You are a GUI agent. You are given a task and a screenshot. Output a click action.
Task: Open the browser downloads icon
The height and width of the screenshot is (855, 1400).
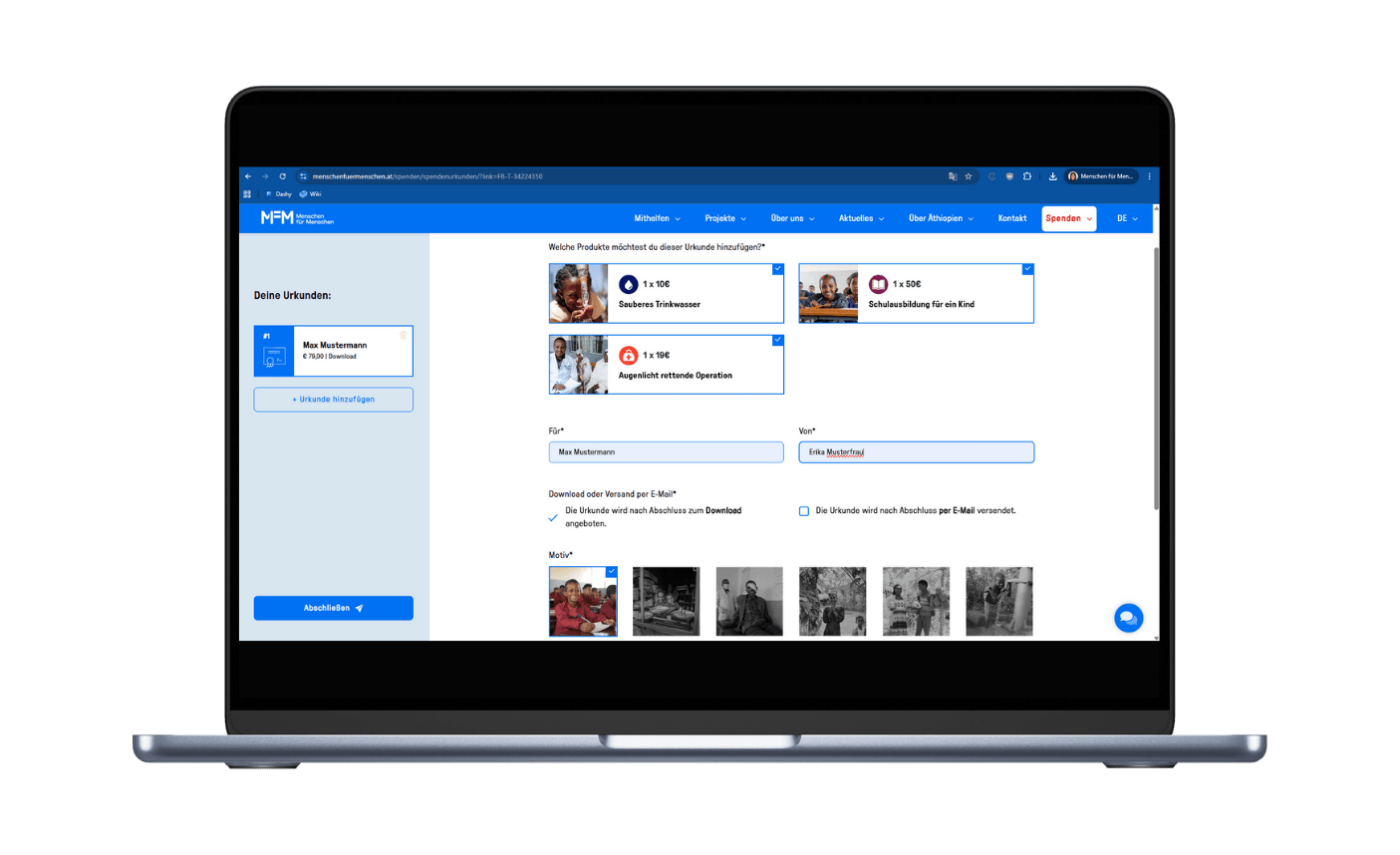pos(1052,176)
